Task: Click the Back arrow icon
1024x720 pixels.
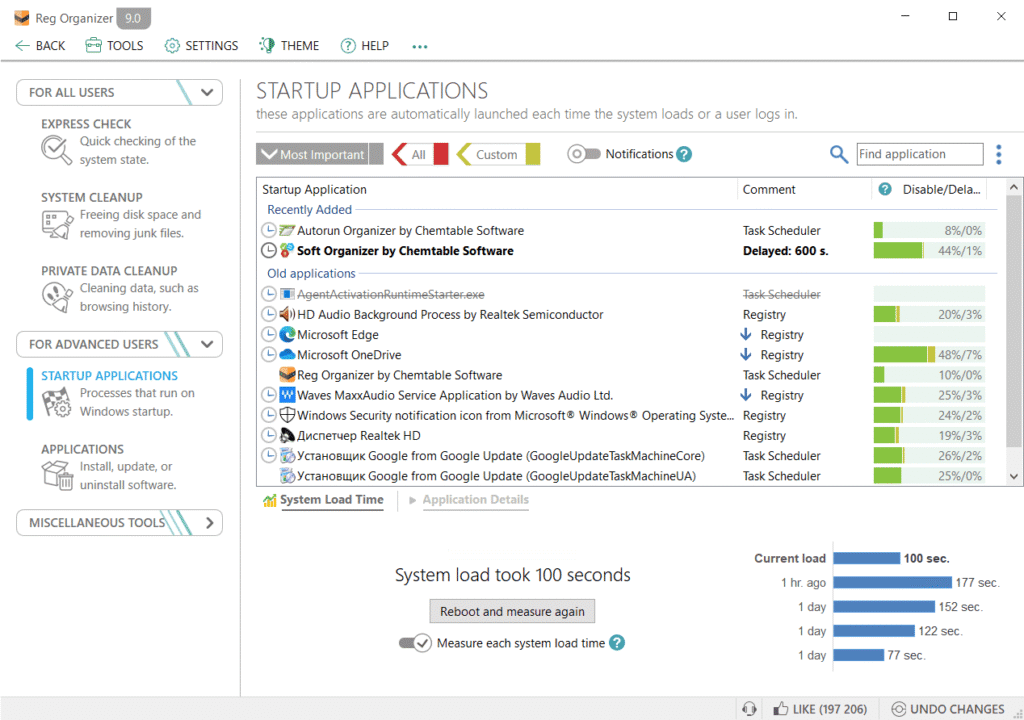Action: point(22,46)
